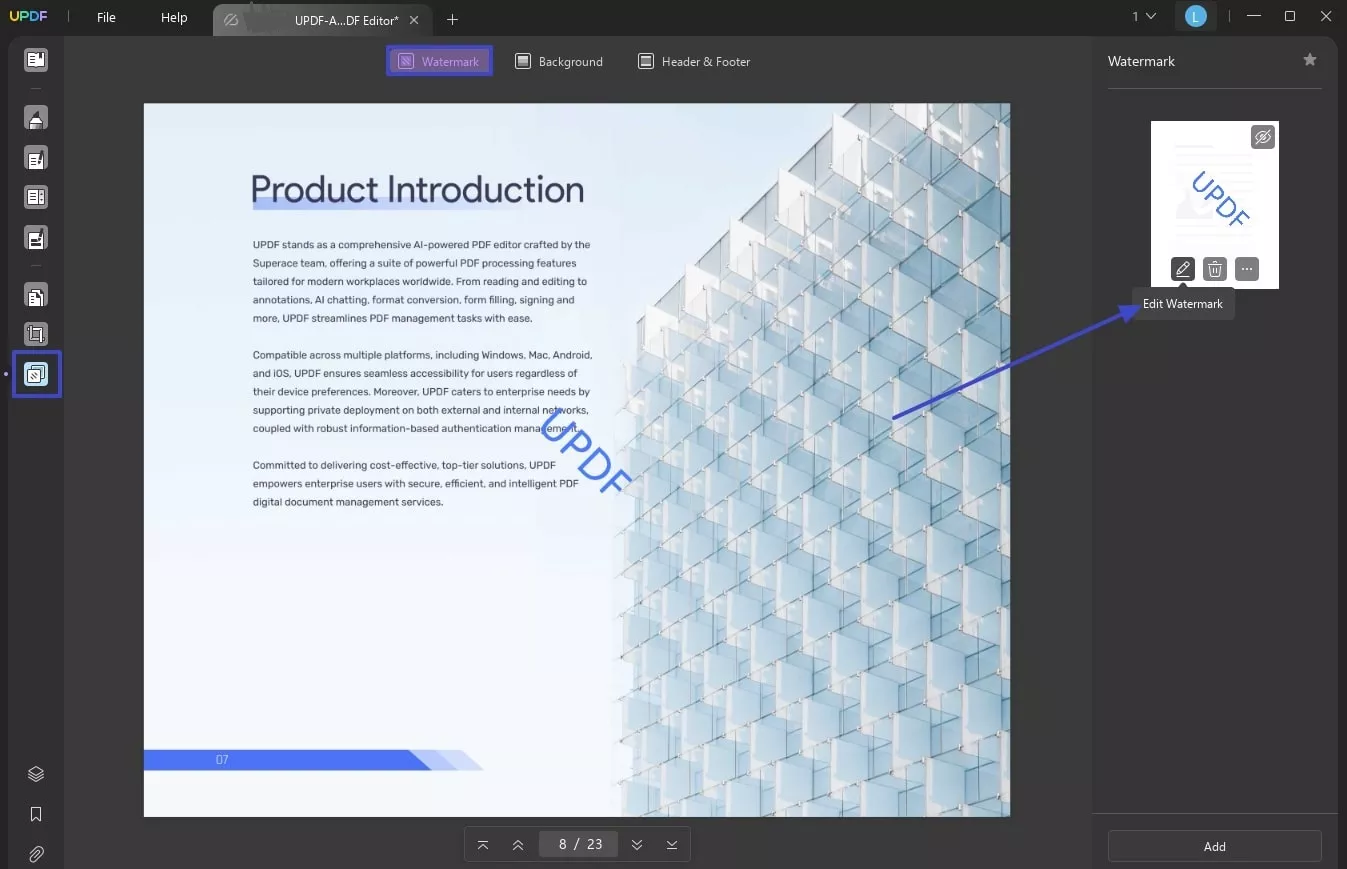
Task: Select the UPDF watermark thumbnail
Action: click(x=1215, y=205)
